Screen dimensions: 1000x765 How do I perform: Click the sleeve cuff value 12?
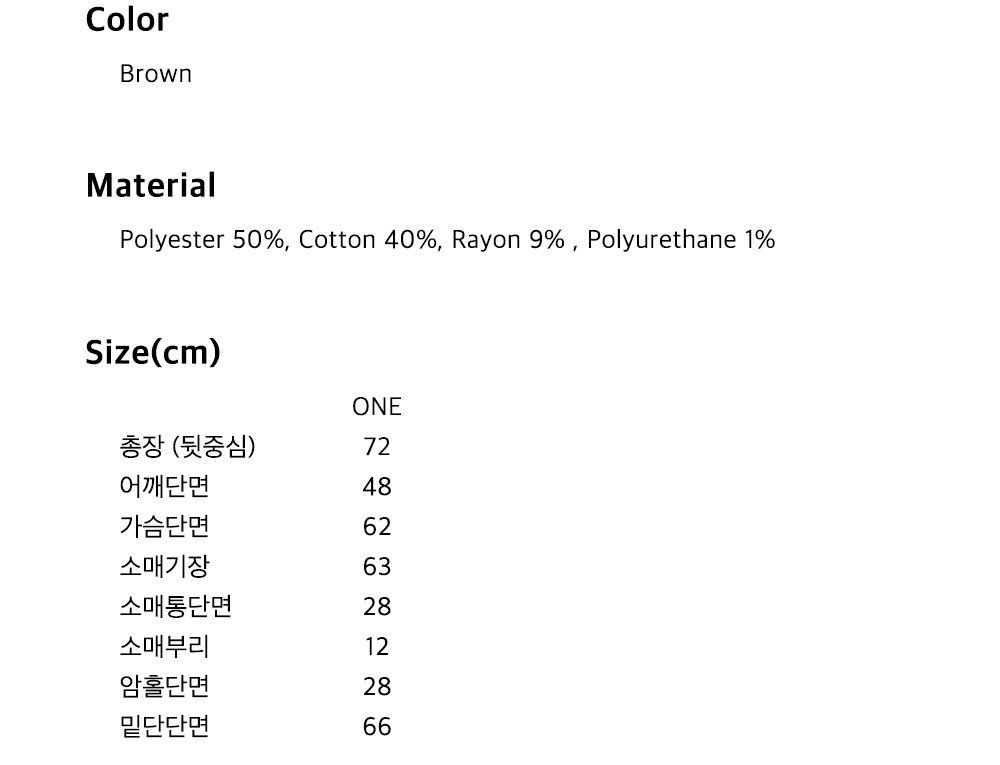[376, 647]
